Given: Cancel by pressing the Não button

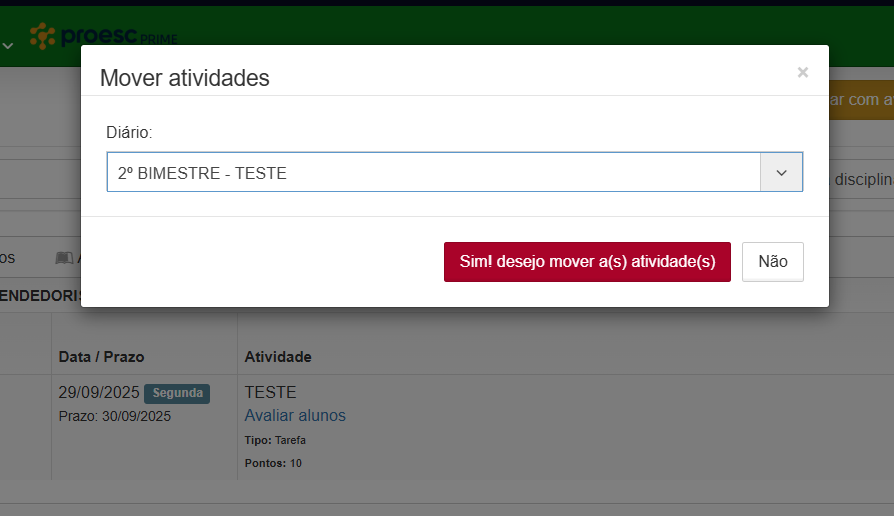Looking at the screenshot, I should 772,262.
